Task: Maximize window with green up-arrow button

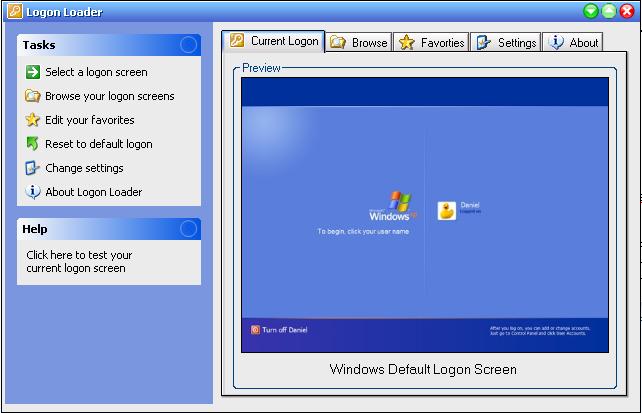Action: click(609, 11)
